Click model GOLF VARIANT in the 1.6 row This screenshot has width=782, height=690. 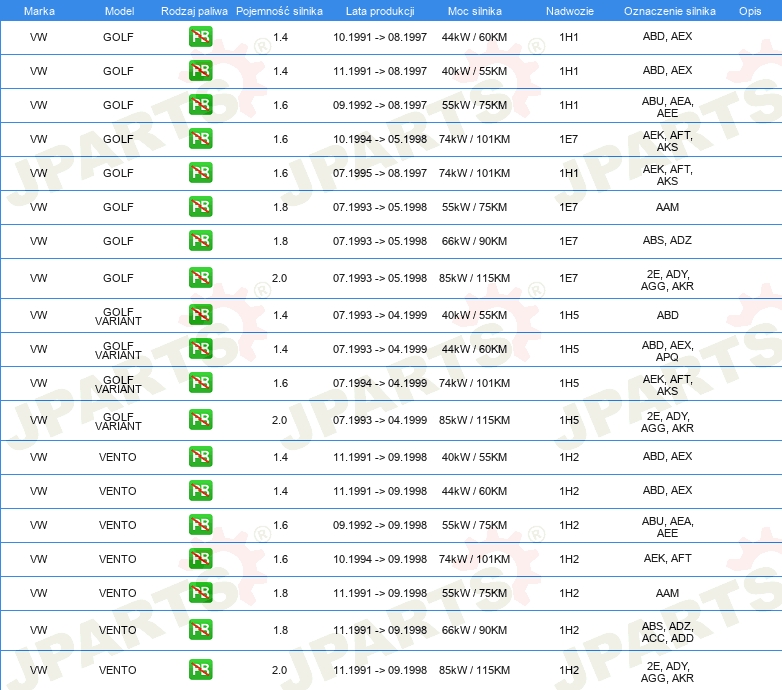pos(118,384)
